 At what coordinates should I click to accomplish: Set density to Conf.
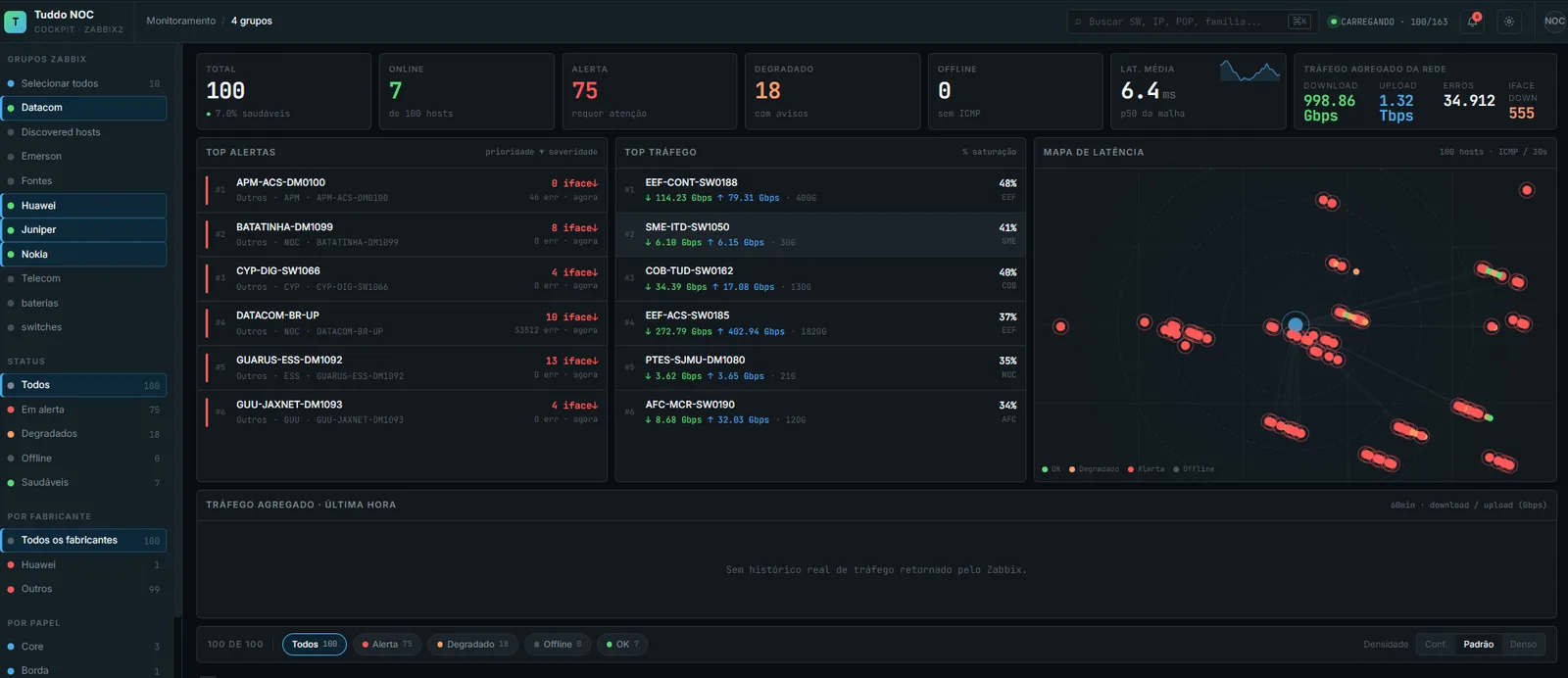(x=1436, y=644)
